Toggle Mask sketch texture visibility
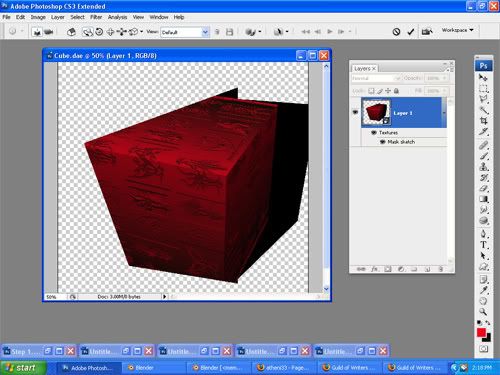500x375 pixels. (383, 142)
